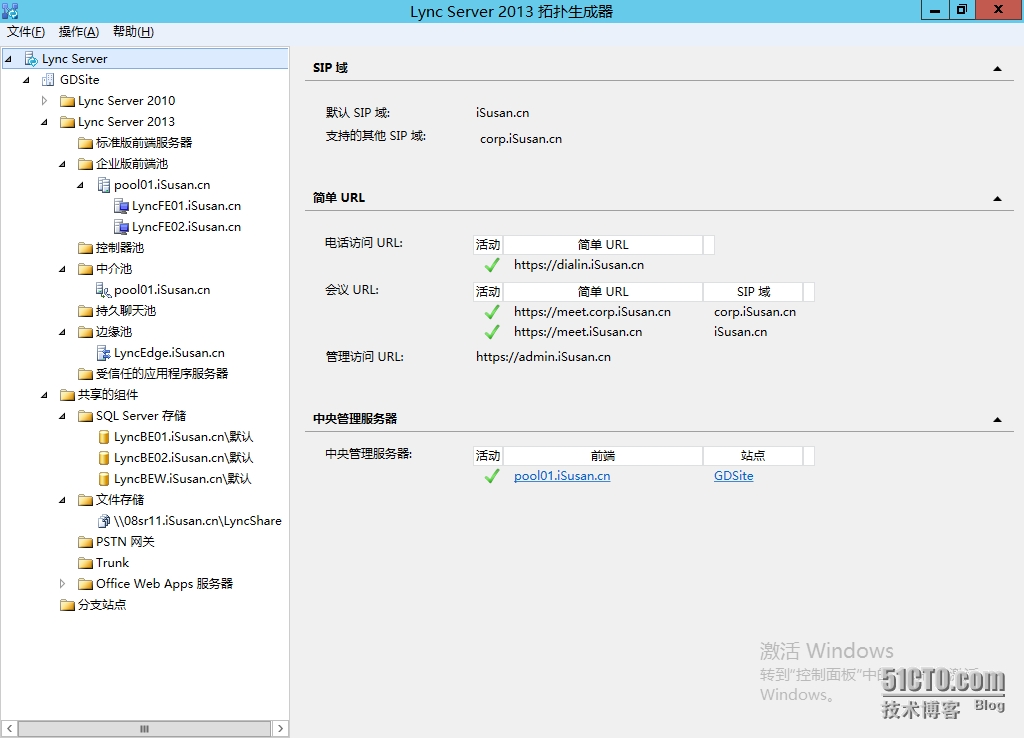The image size is (1024, 738).
Task: Click the 企业版前端池 folder icon
Action: pos(85,164)
